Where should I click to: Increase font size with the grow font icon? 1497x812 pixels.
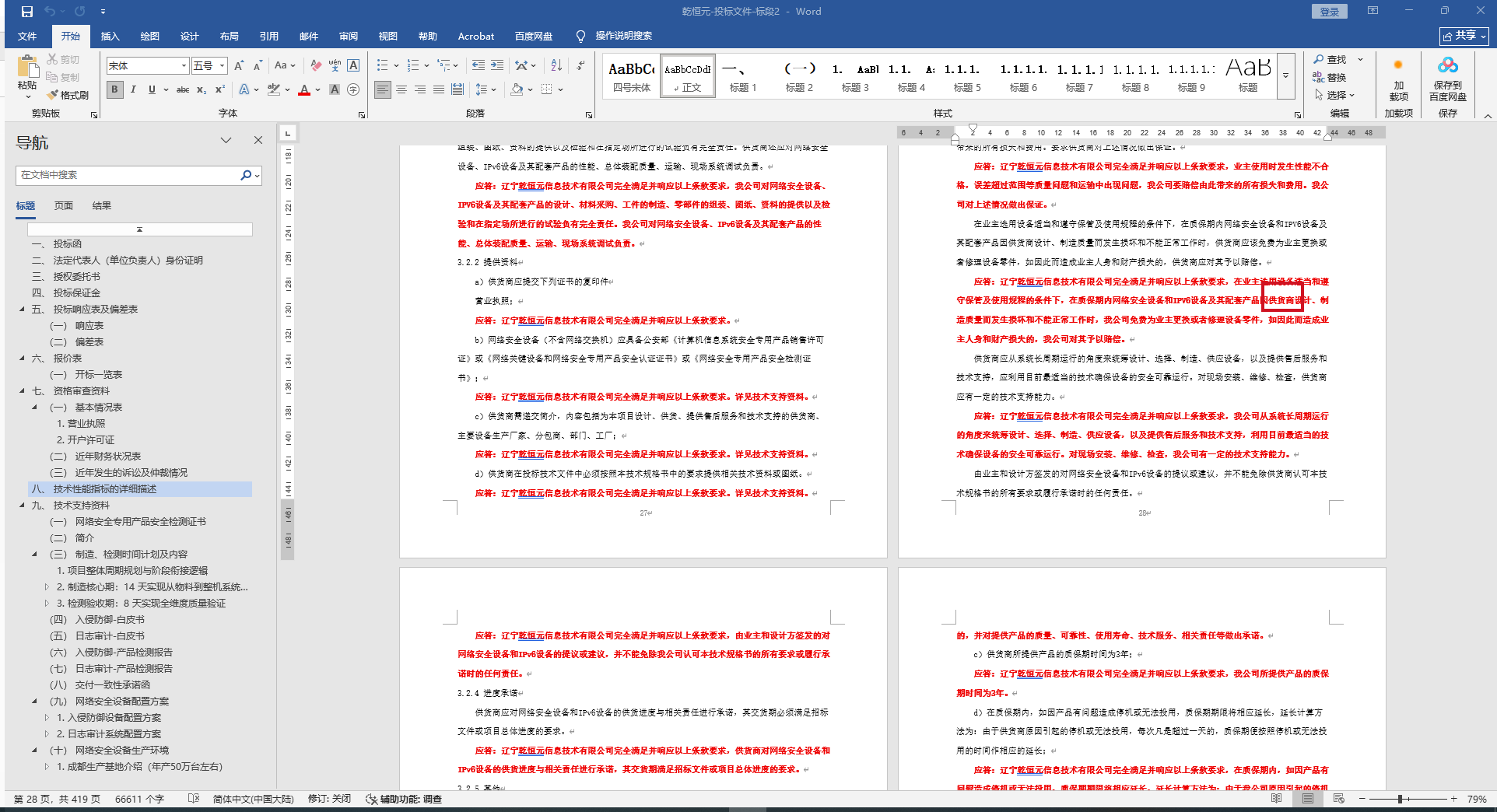pos(239,66)
